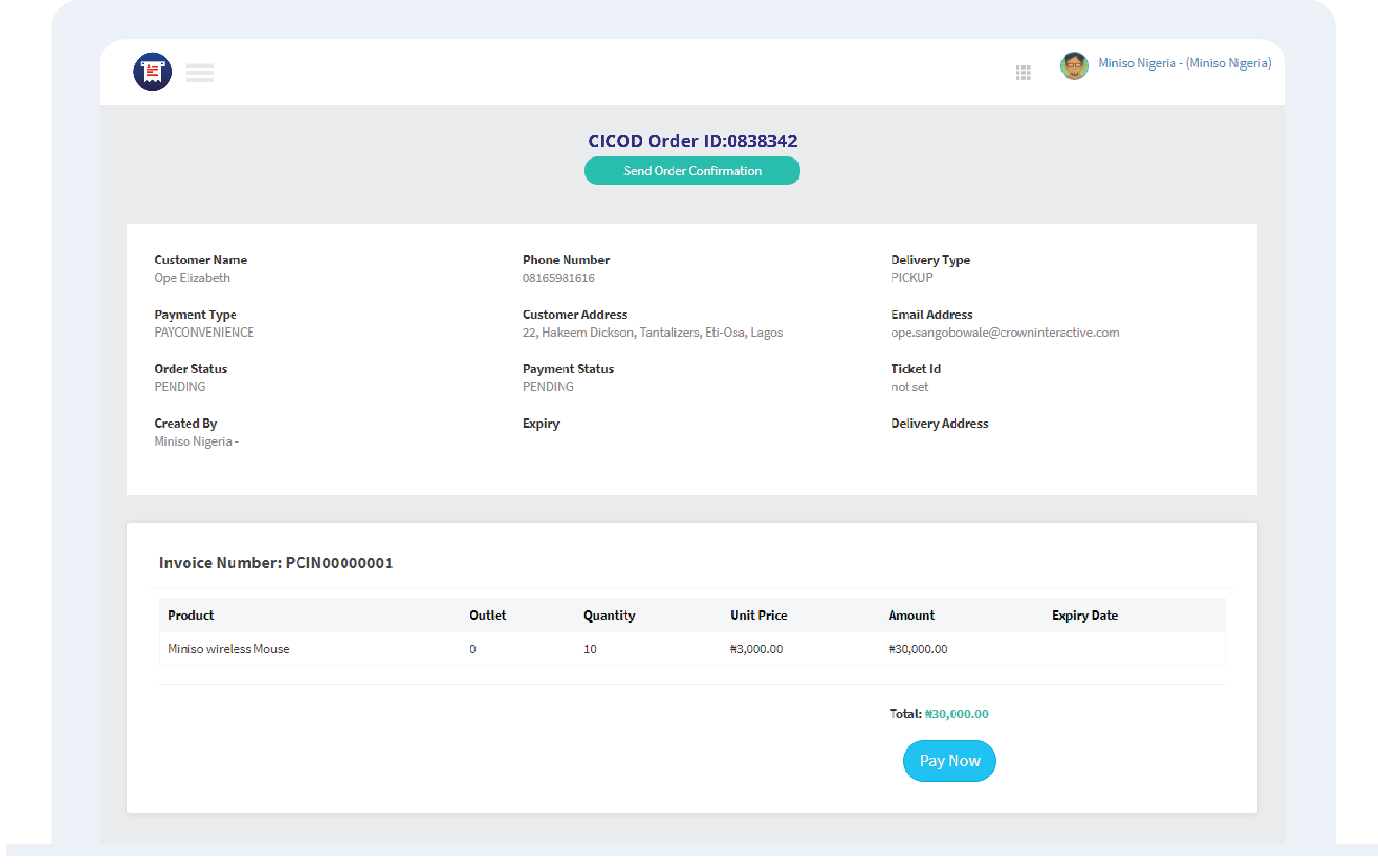Select Payment Status value PENDING

click(548, 387)
